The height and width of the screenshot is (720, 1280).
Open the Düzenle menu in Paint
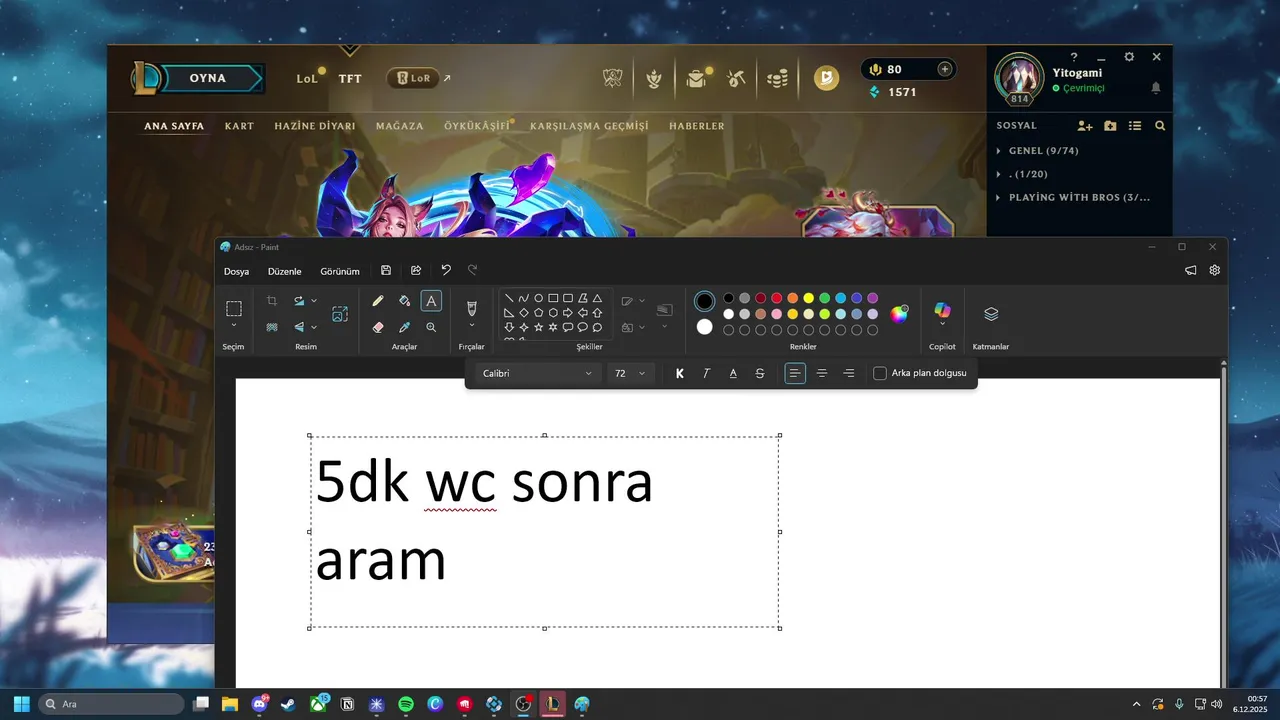(285, 271)
